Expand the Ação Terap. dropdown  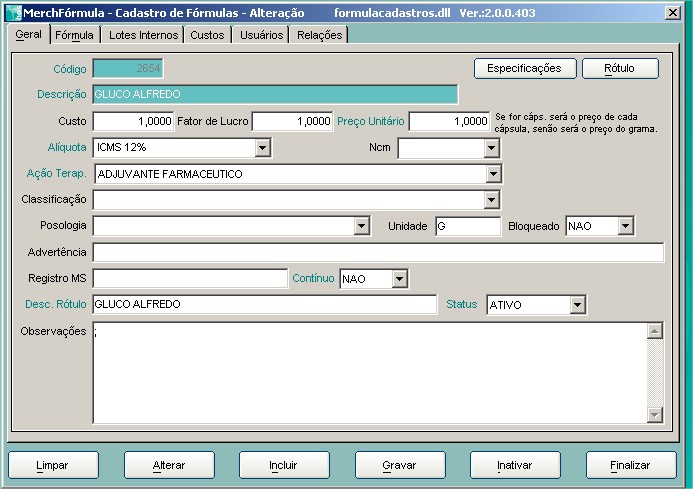coord(491,174)
